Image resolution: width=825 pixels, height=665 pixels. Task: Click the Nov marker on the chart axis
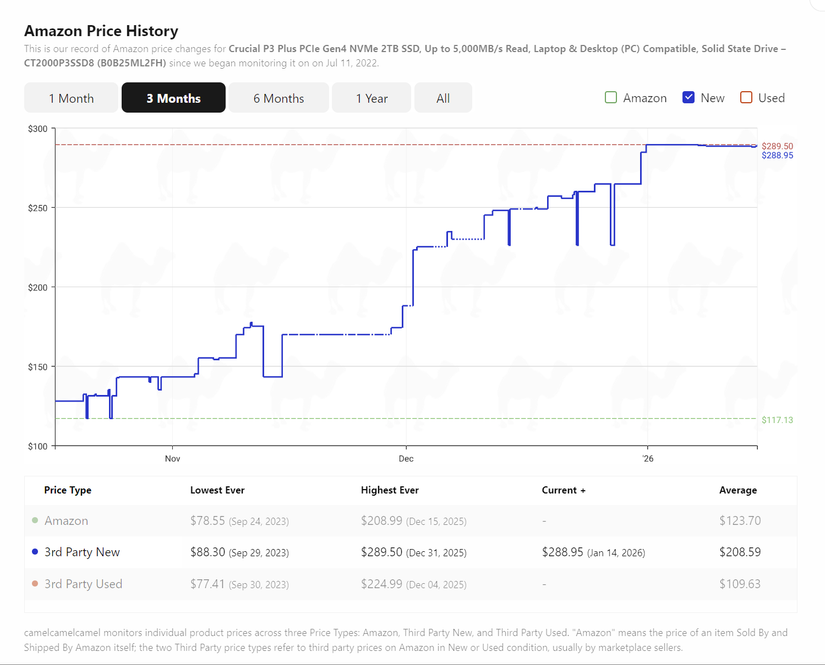171,458
